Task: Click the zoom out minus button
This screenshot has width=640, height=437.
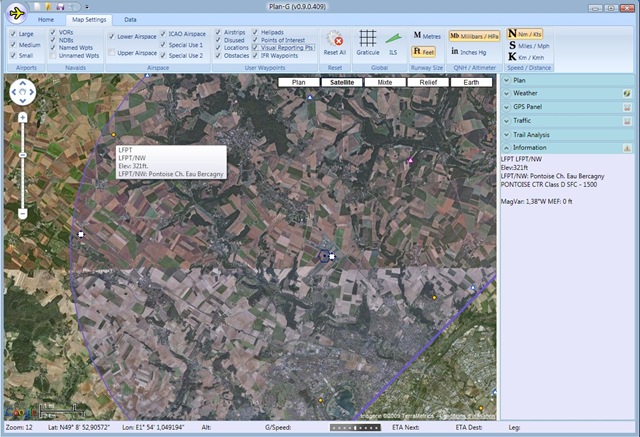Action: 22,213
